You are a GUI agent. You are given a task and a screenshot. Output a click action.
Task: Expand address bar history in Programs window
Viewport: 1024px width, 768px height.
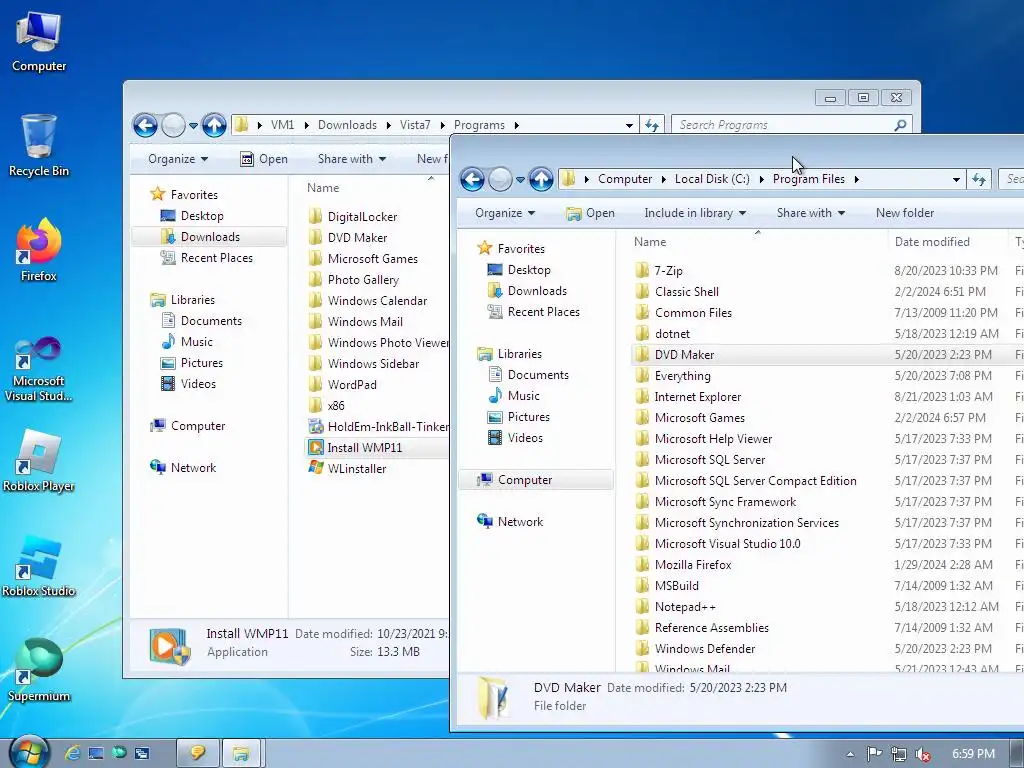click(x=629, y=125)
